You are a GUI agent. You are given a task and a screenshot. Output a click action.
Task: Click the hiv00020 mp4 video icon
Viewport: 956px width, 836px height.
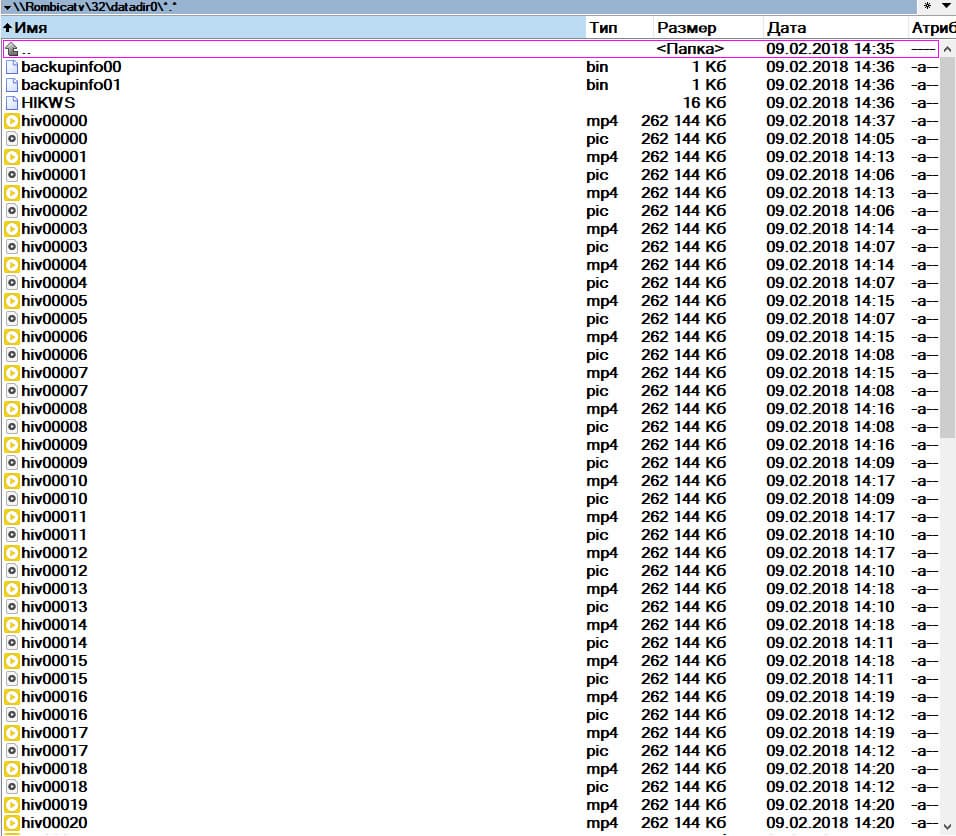(12, 823)
